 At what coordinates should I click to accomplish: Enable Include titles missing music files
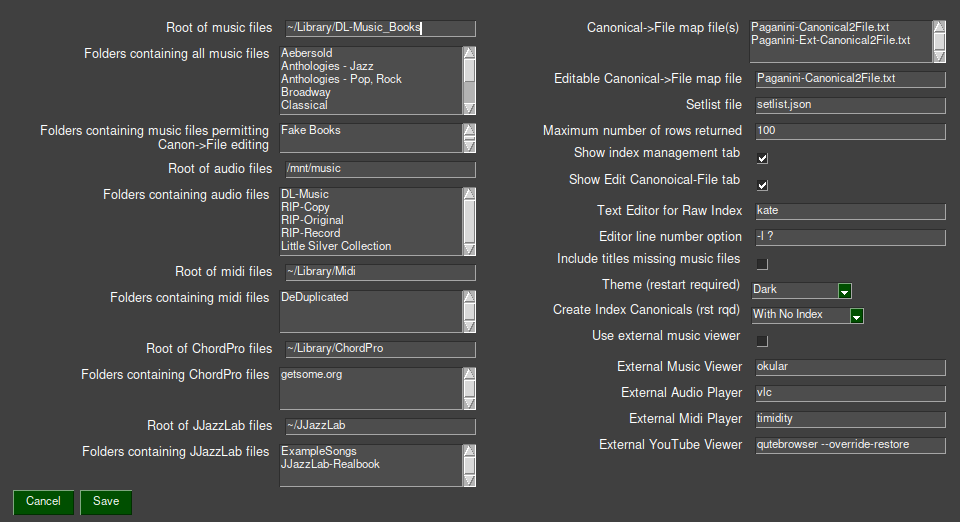[762, 263]
